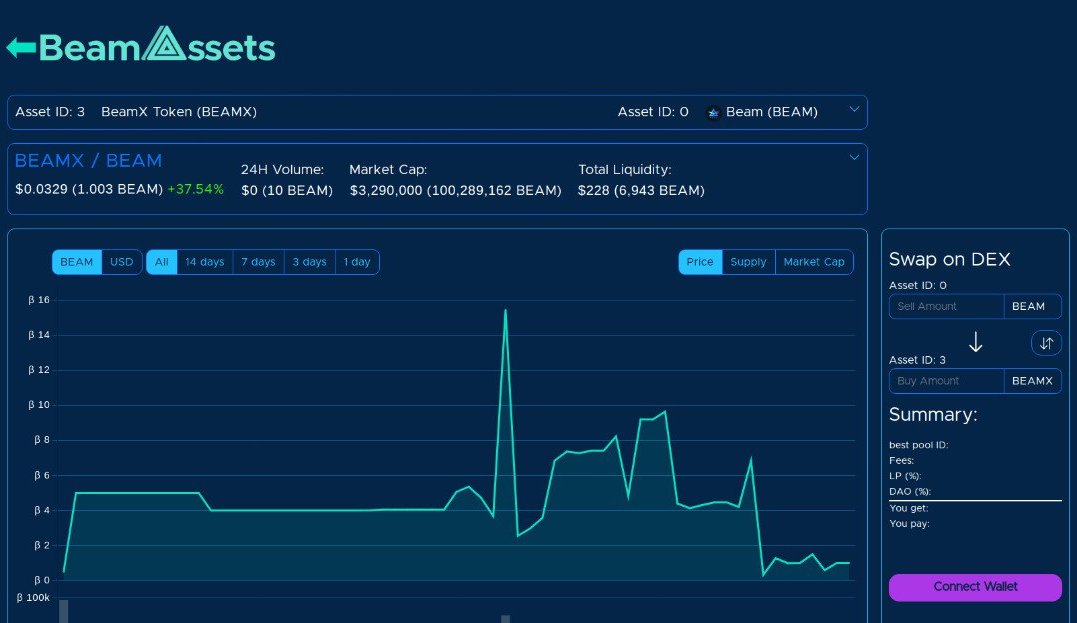Click the BEAM unit label in sell field
Image resolution: width=1077 pixels, height=623 pixels.
tap(1032, 306)
